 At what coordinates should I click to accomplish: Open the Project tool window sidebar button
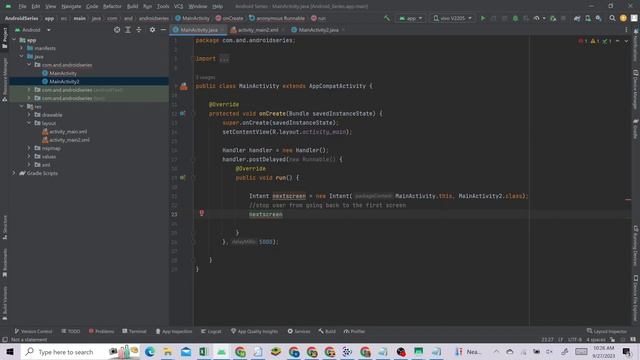(x=4, y=38)
